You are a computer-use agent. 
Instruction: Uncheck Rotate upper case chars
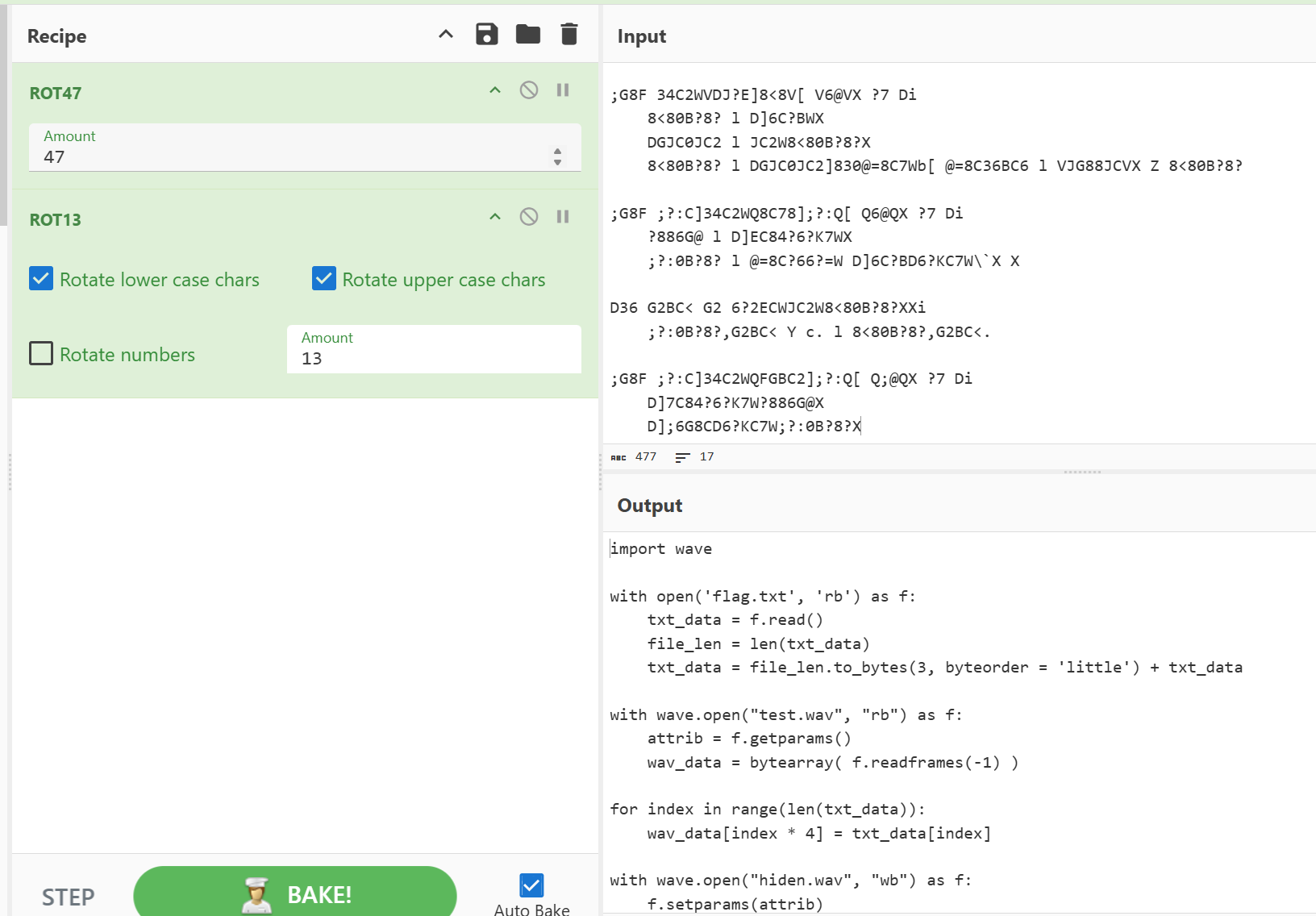point(324,279)
